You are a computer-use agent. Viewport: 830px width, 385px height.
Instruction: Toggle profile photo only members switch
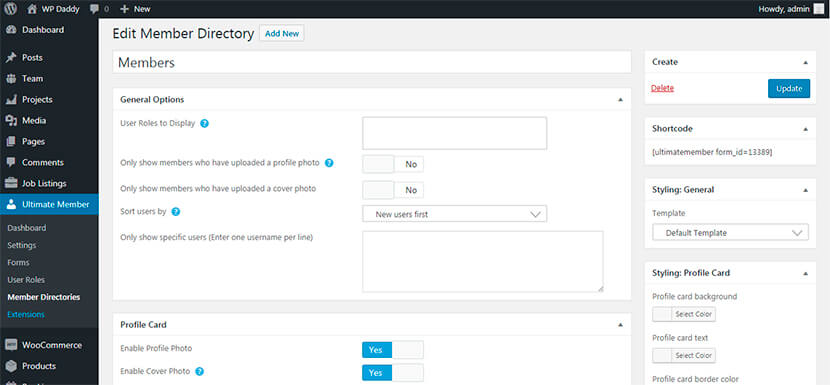393,164
